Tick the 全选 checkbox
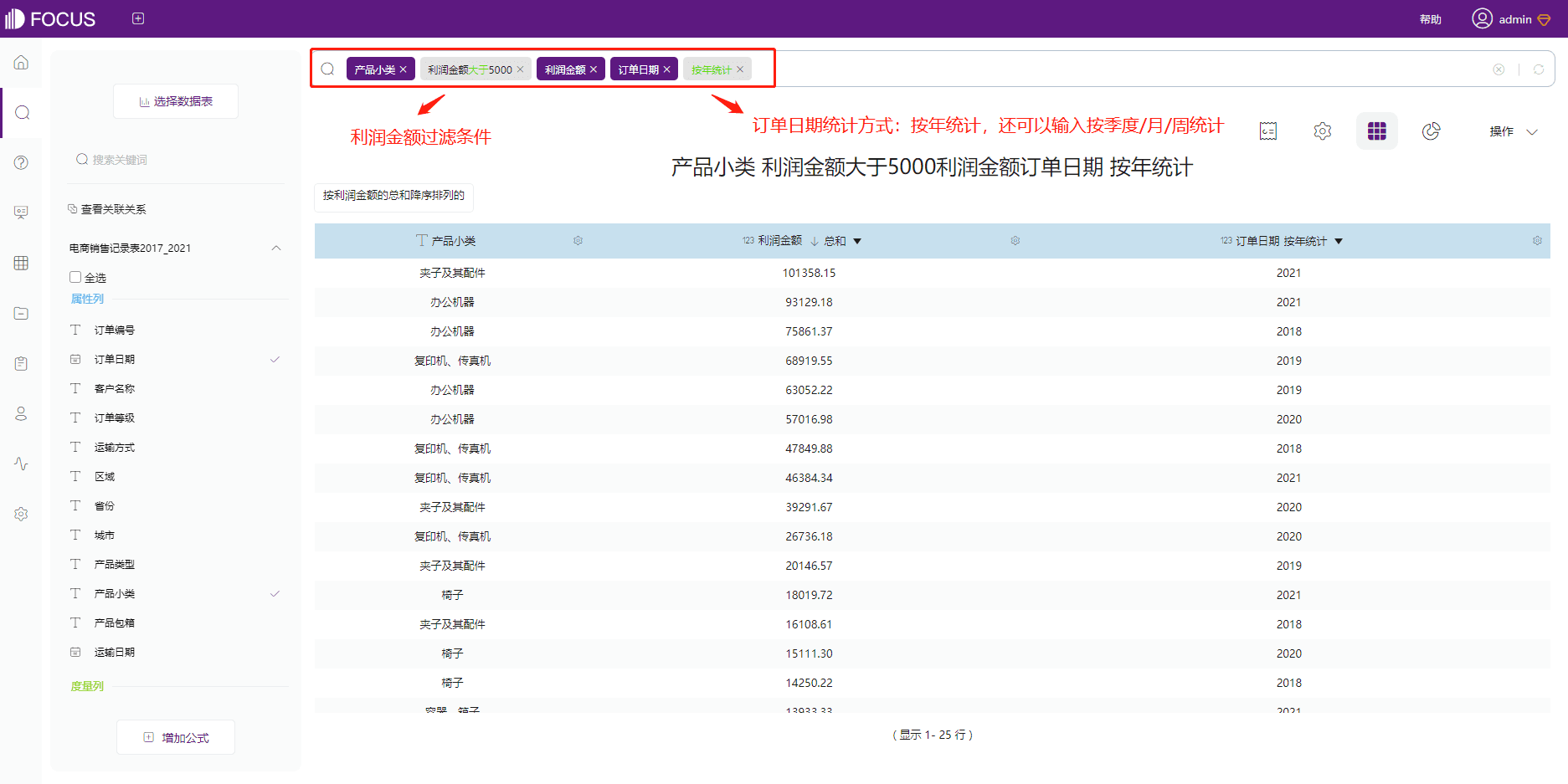The width and height of the screenshot is (1568, 784). pyautogui.click(x=75, y=277)
